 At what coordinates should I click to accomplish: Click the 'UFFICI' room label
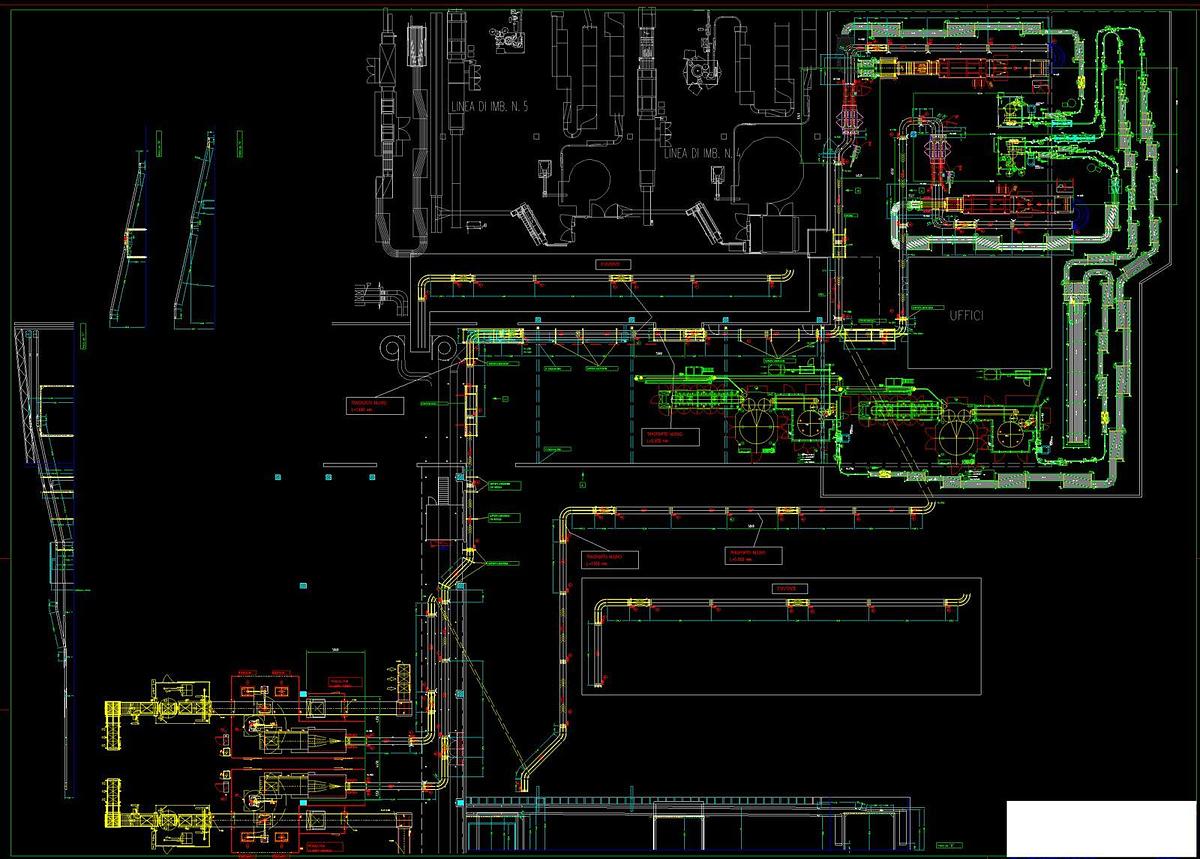pyautogui.click(x=966, y=315)
